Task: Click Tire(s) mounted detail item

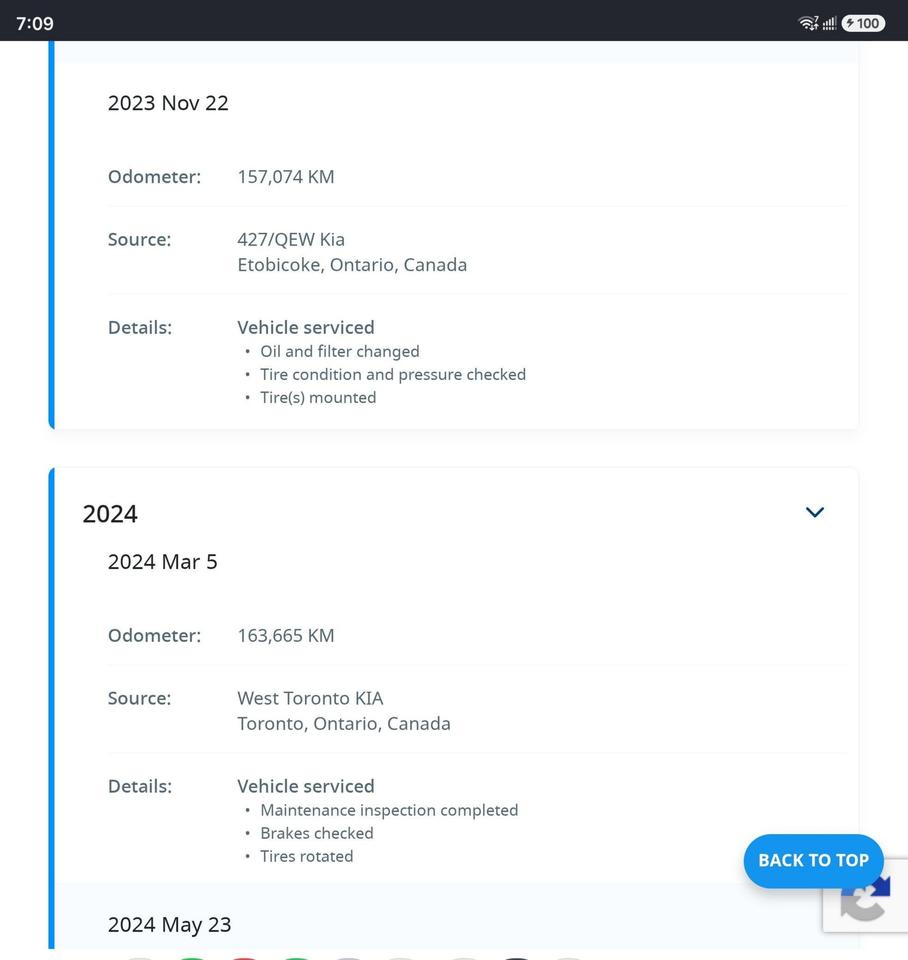Action: point(318,397)
